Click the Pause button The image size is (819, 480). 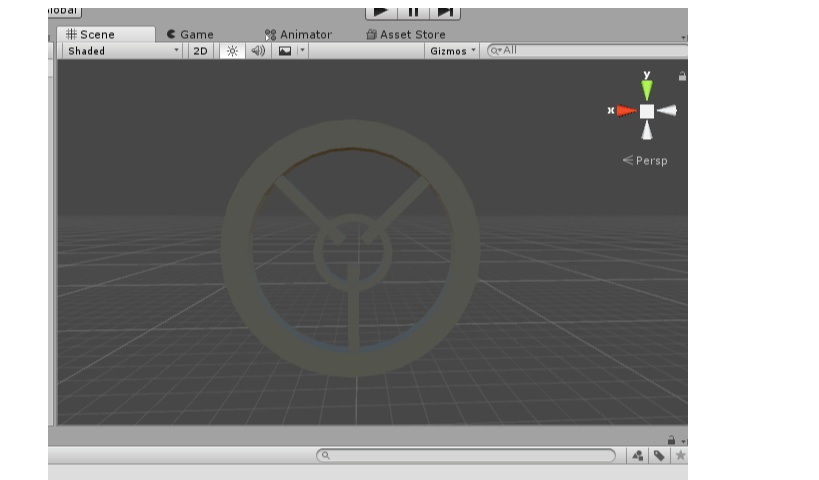(413, 13)
